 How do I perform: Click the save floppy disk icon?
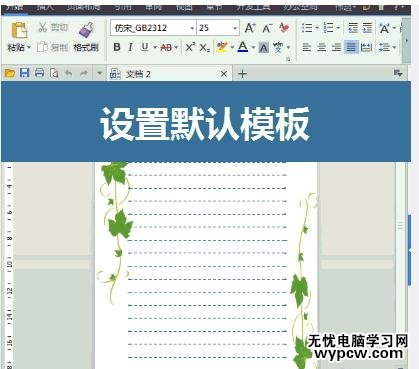coord(25,73)
